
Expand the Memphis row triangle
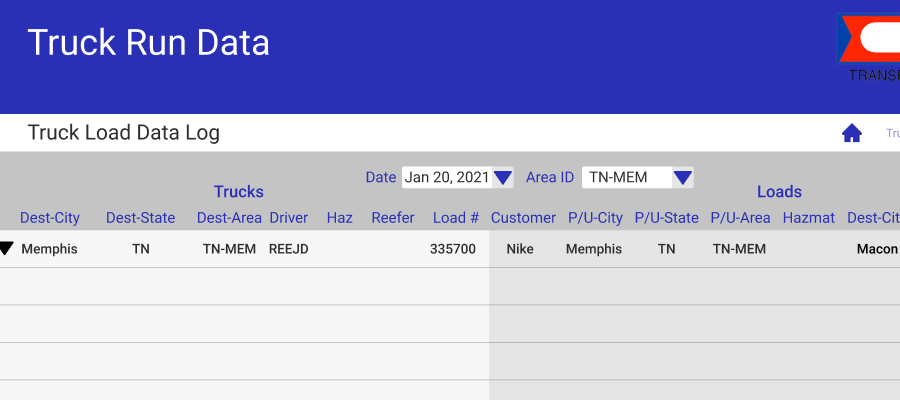coord(6,248)
